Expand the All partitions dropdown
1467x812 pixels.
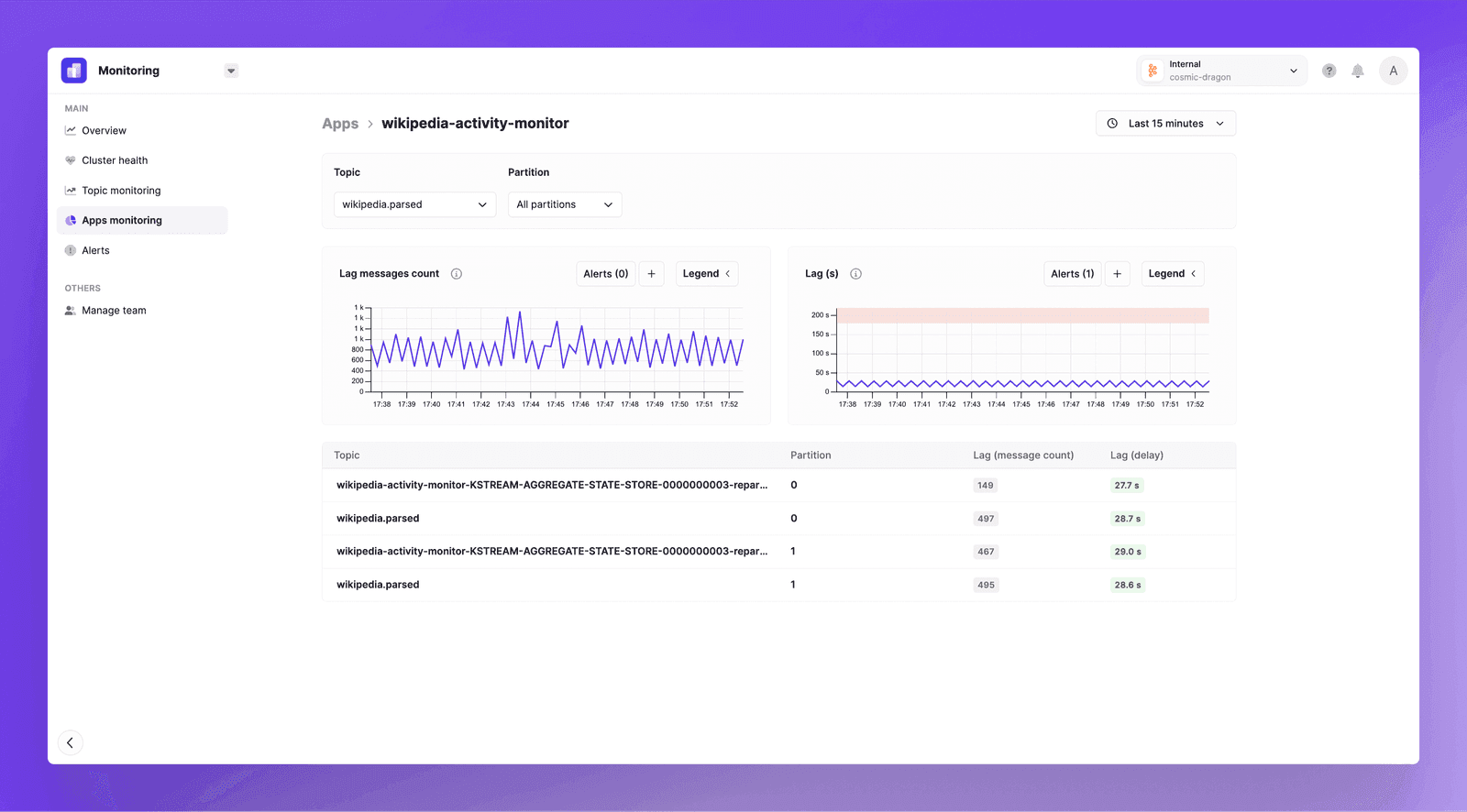click(565, 204)
